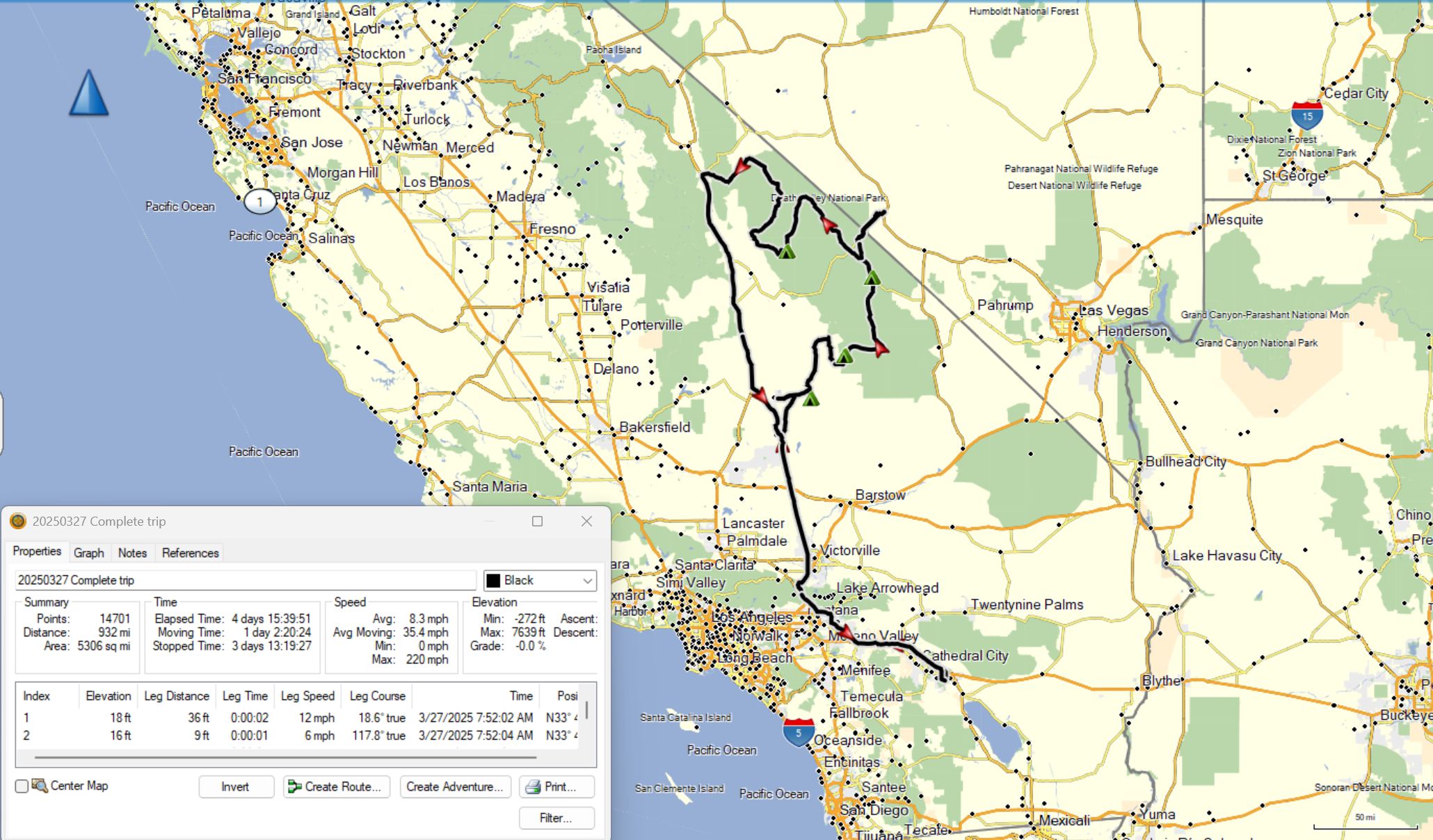Switch to the References tab
Screen dimensions: 1433x840
(190, 553)
